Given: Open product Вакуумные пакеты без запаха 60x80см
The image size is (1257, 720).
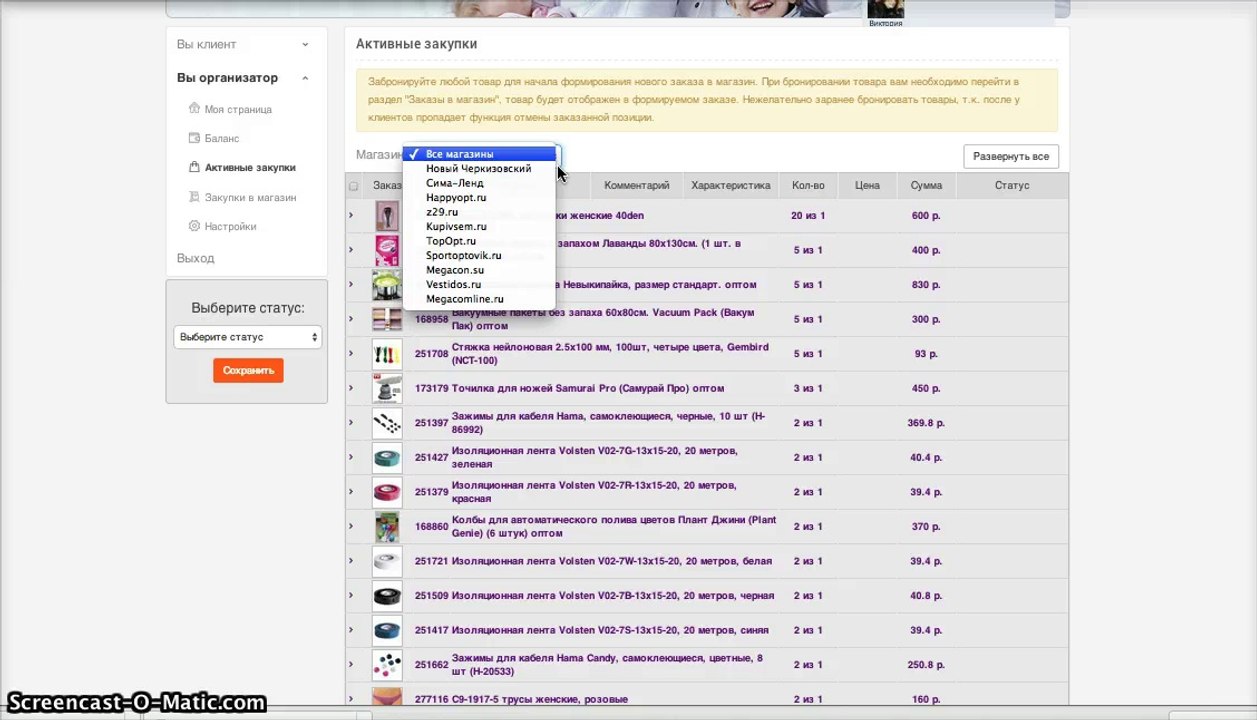Looking at the screenshot, I should click(x=603, y=319).
